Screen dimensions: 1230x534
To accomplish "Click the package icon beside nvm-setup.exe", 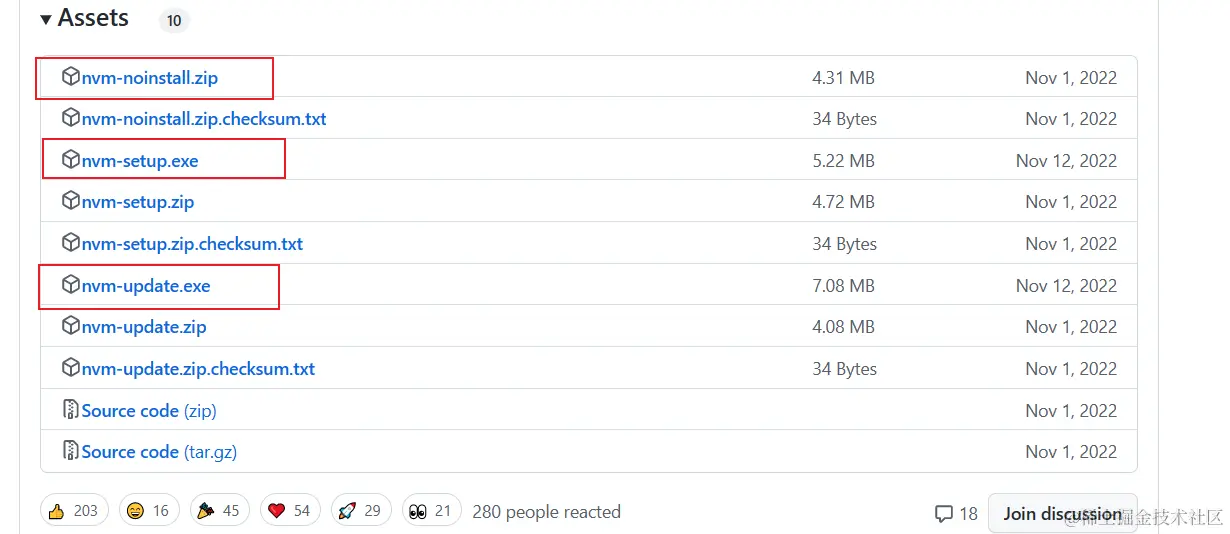I will pos(70,160).
